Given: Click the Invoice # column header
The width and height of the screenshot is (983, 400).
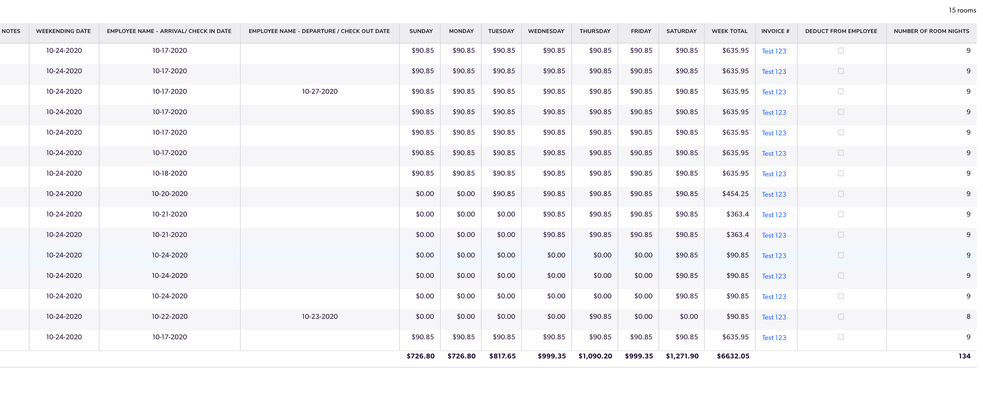Looking at the screenshot, I should point(775,31).
